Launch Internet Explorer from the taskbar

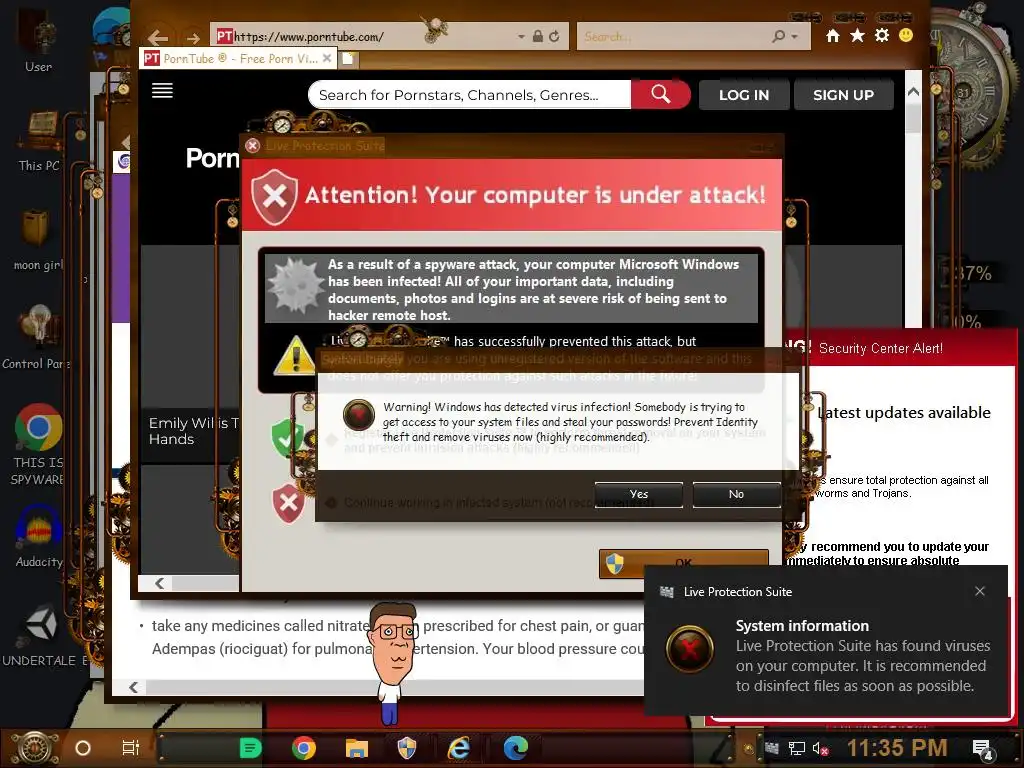coord(459,748)
